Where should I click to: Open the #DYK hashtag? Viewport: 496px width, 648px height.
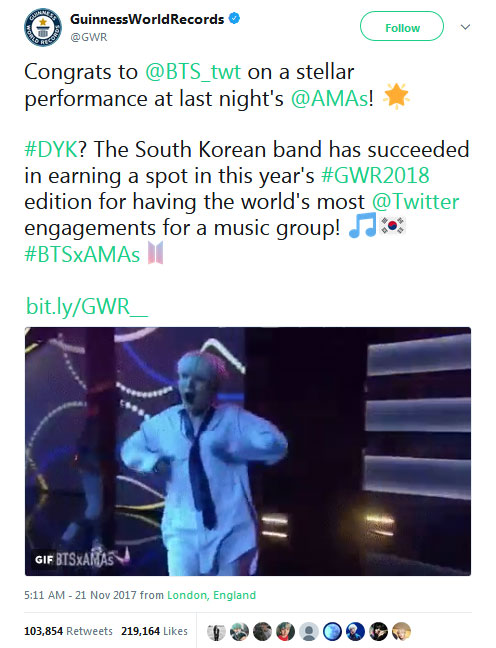pos(51,150)
